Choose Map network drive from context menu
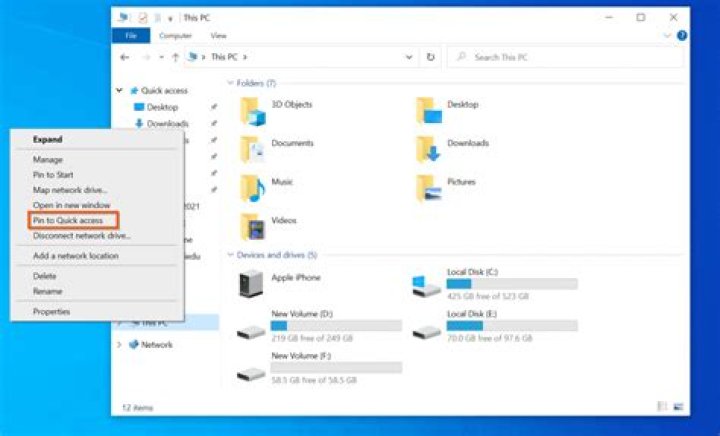This screenshot has height=436, width=720. click(x=70, y=190)
